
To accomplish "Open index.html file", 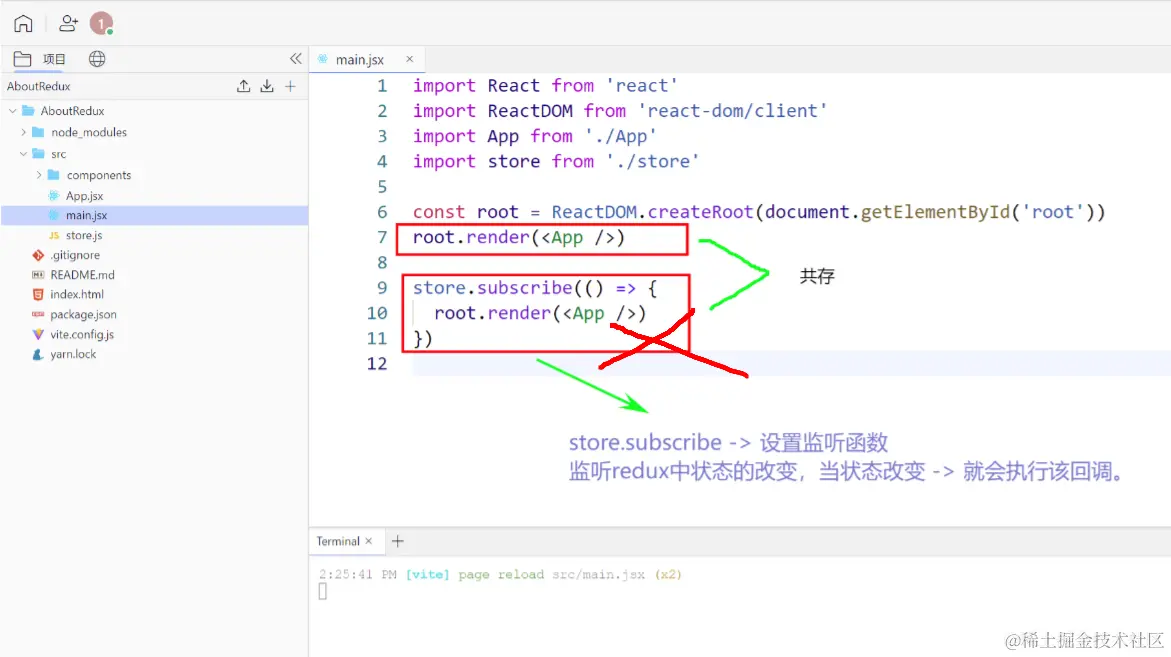I will click(77, 294).
